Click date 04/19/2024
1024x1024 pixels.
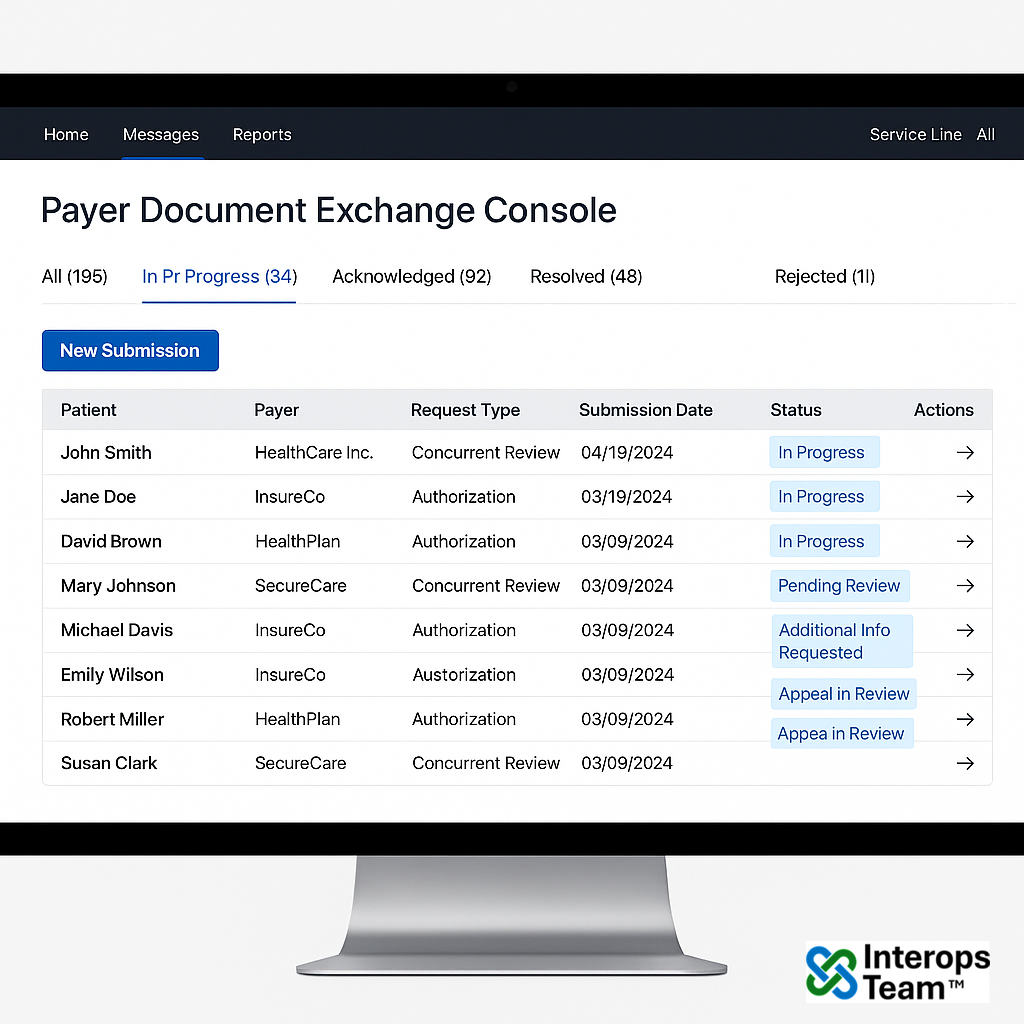[x=627, y=453]
